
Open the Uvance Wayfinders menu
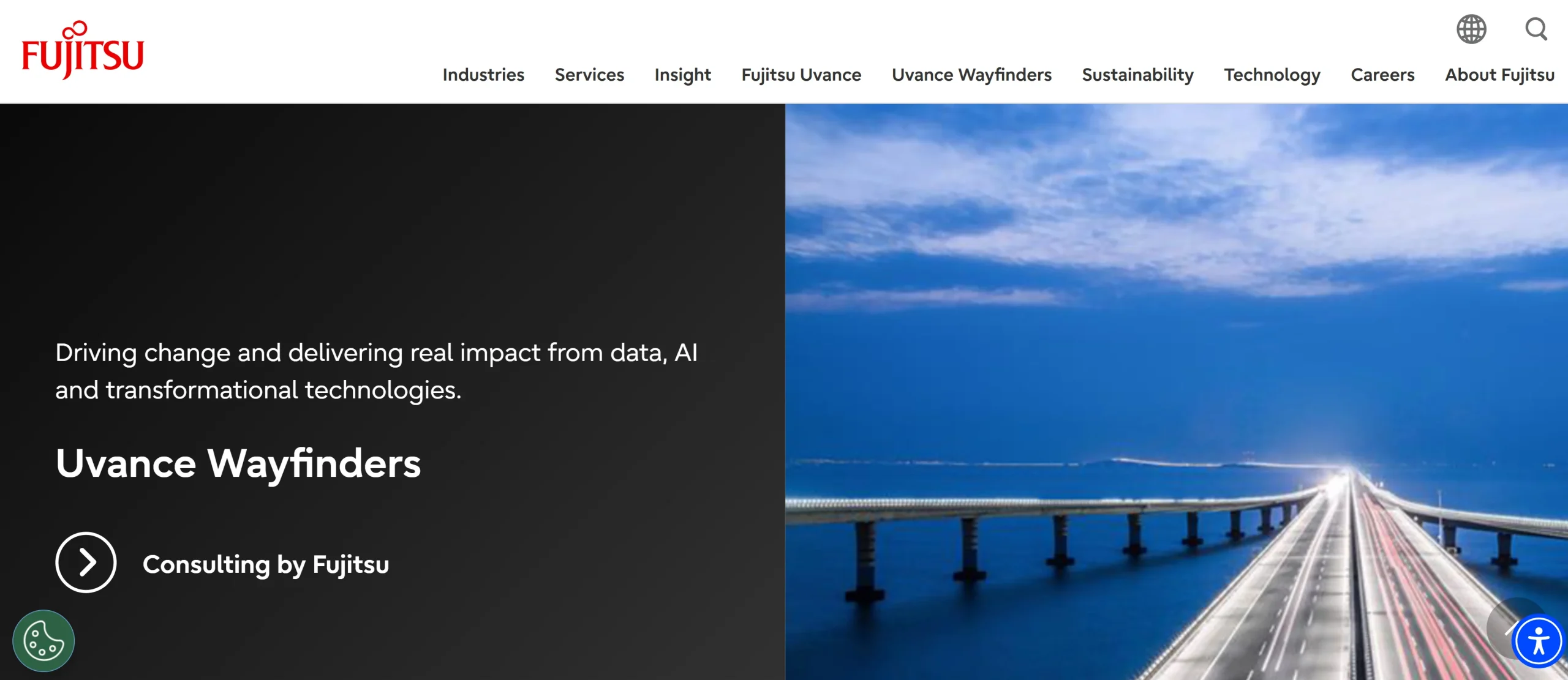tap(971, 75)
